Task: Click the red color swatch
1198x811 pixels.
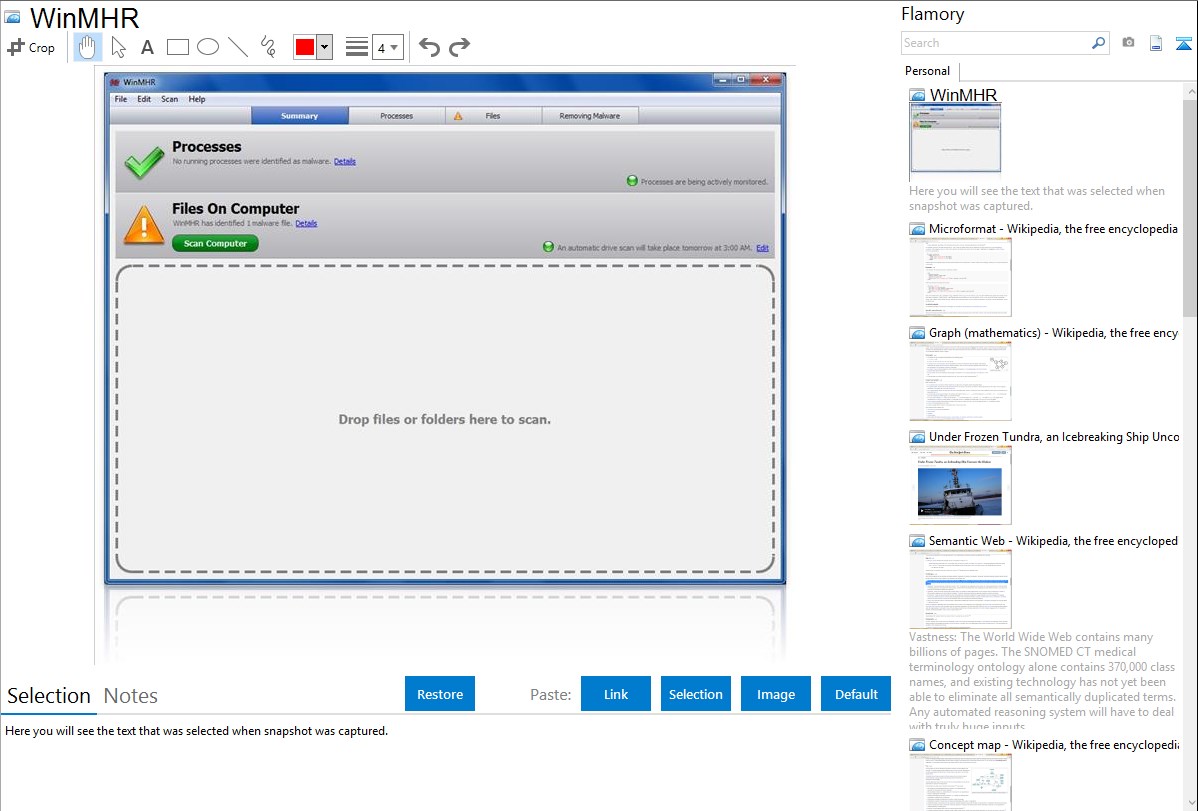Action: [x=304, y=47]
